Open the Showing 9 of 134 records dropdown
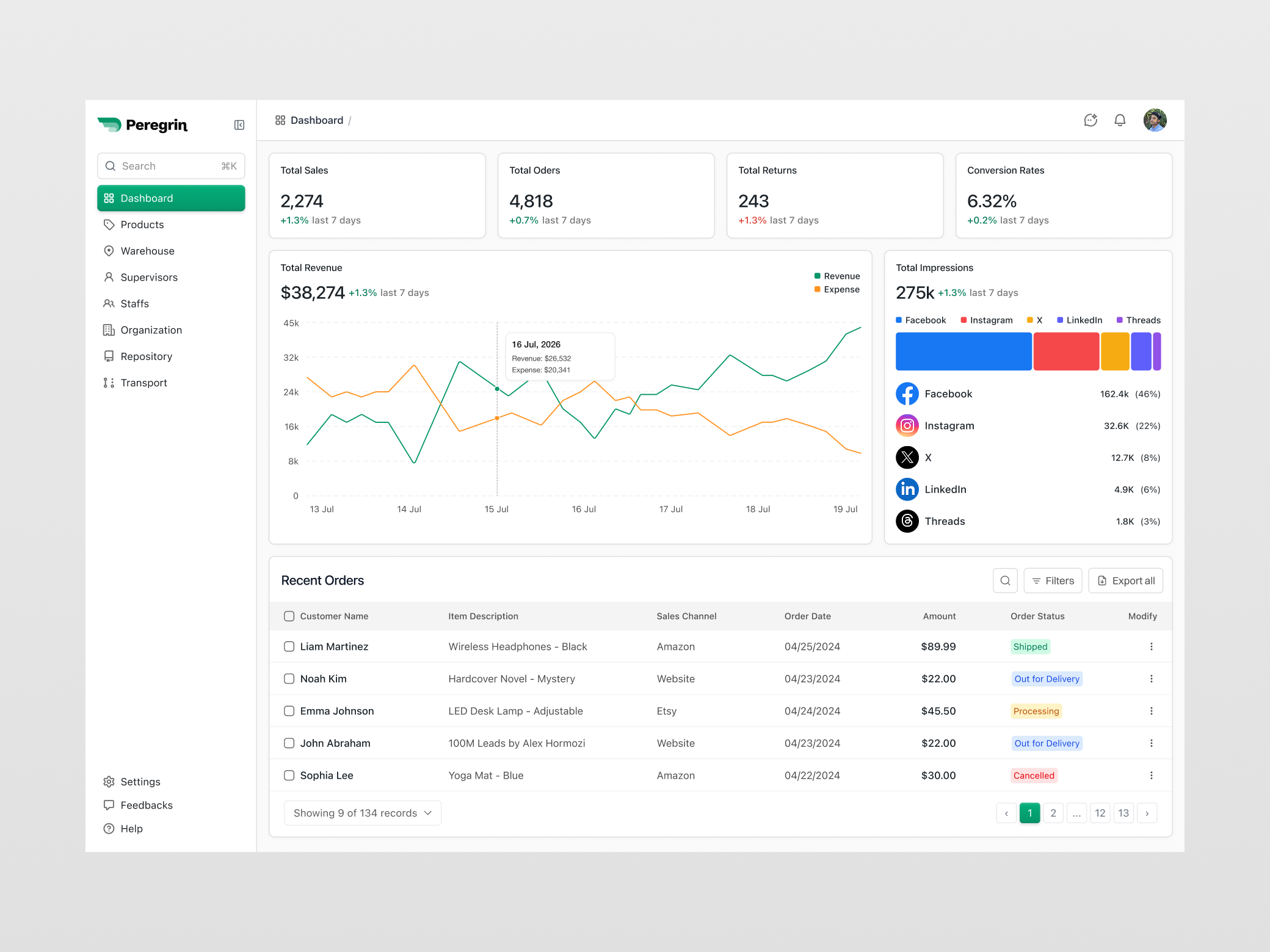1270x952 pixels. (x=363, y=813)
